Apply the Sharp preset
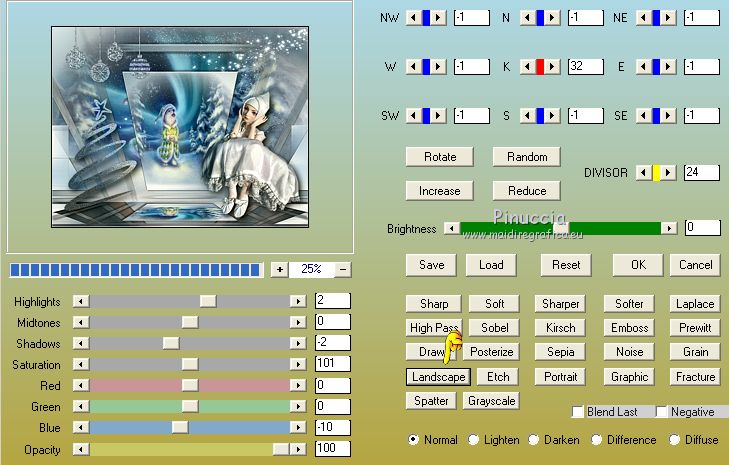The width and height of the screenshot is (729, 465). tap(434, 304)
